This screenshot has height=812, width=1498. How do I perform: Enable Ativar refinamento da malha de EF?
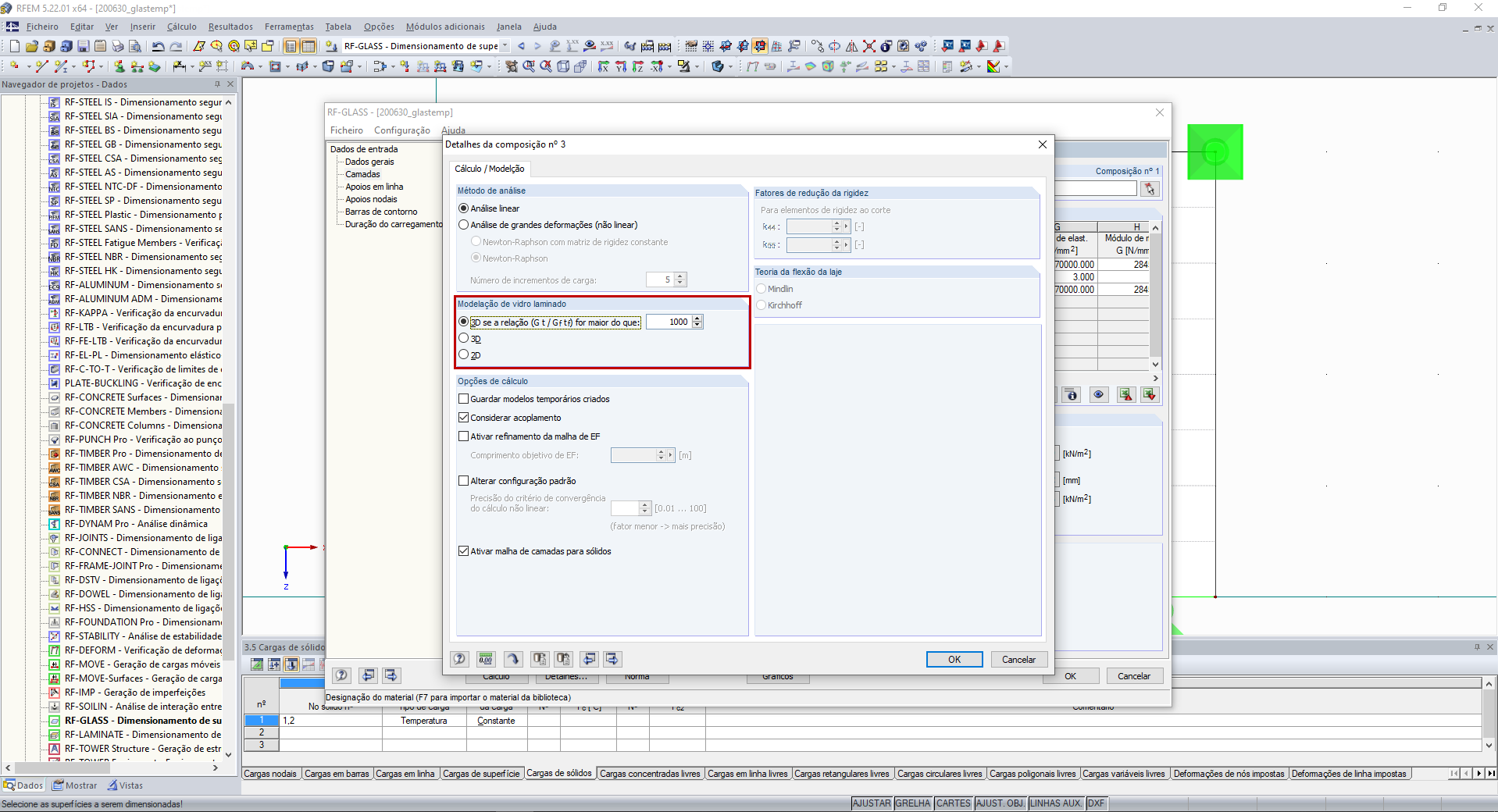point(464,436)
